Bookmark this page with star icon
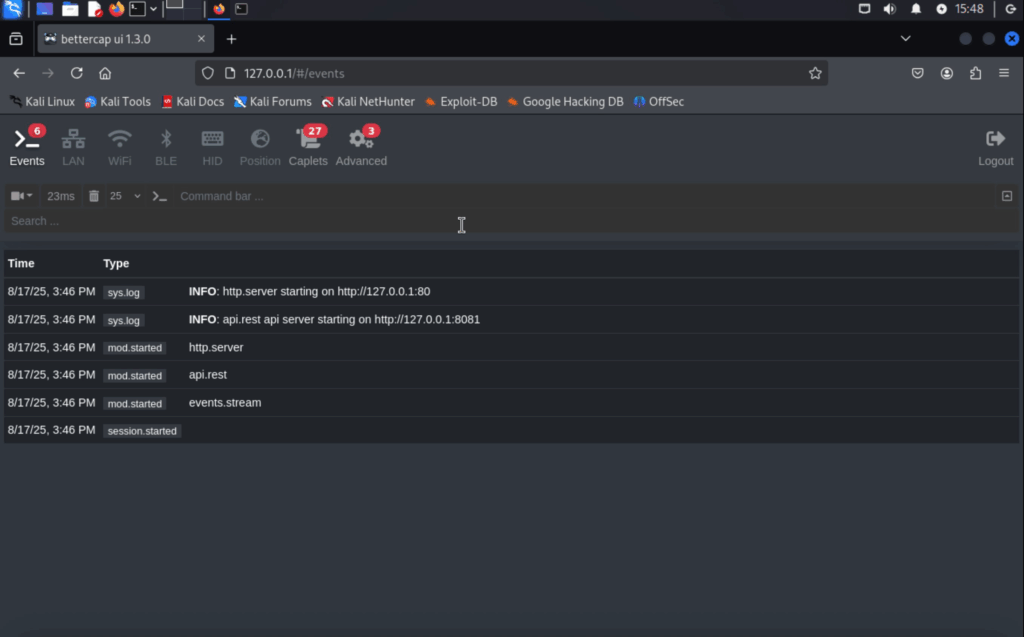 click(815, 73)
